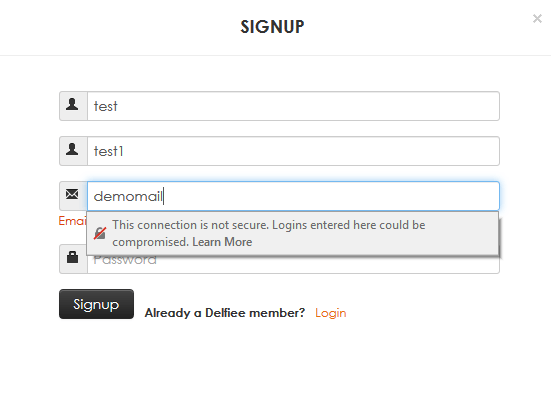Click the padlock icon beside the Password field

[72, 257]
